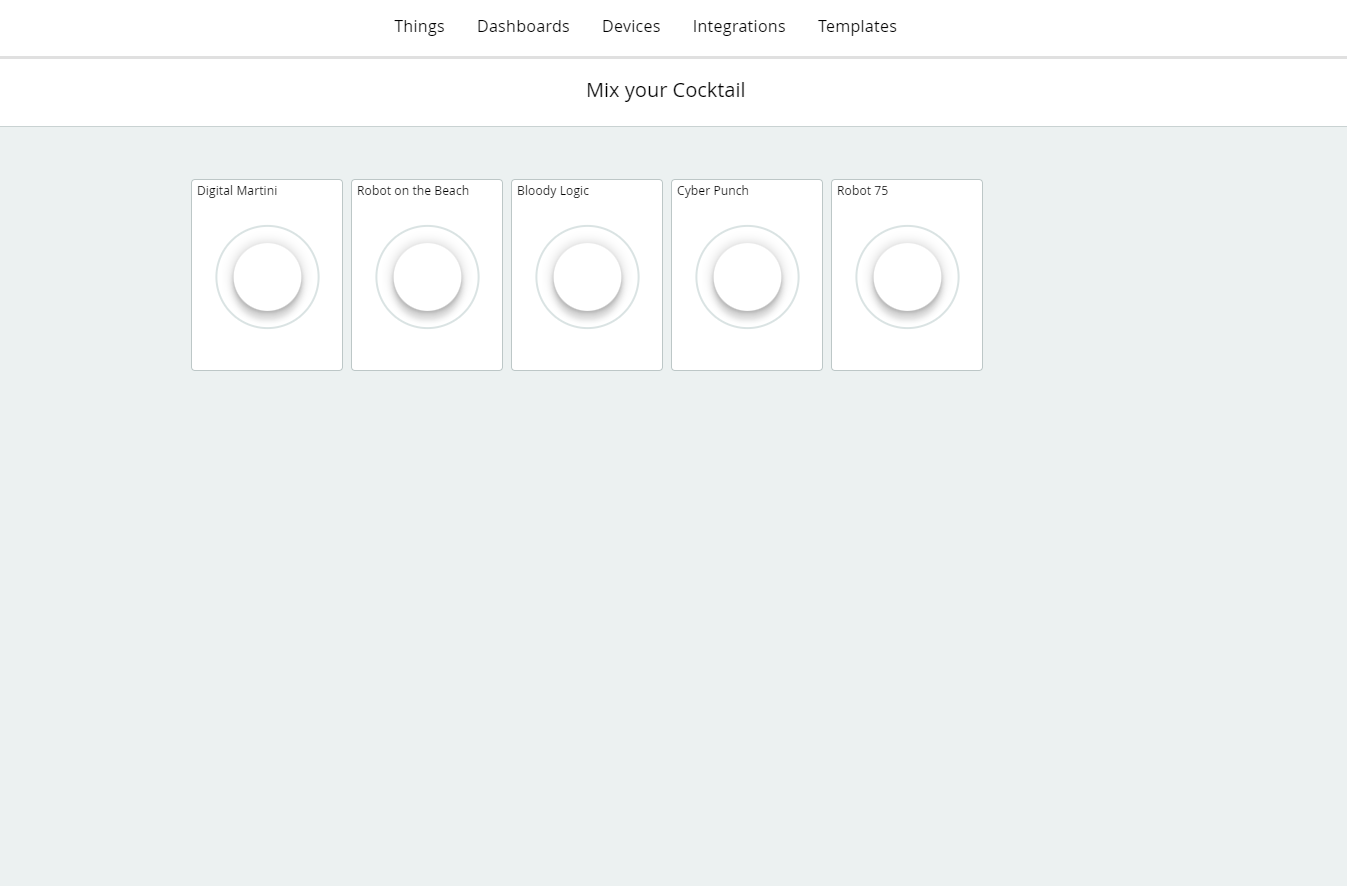This screenshot has height=886, width=1347.
Task: Click the Robot on the Beach label
Action: pos(413,191)
